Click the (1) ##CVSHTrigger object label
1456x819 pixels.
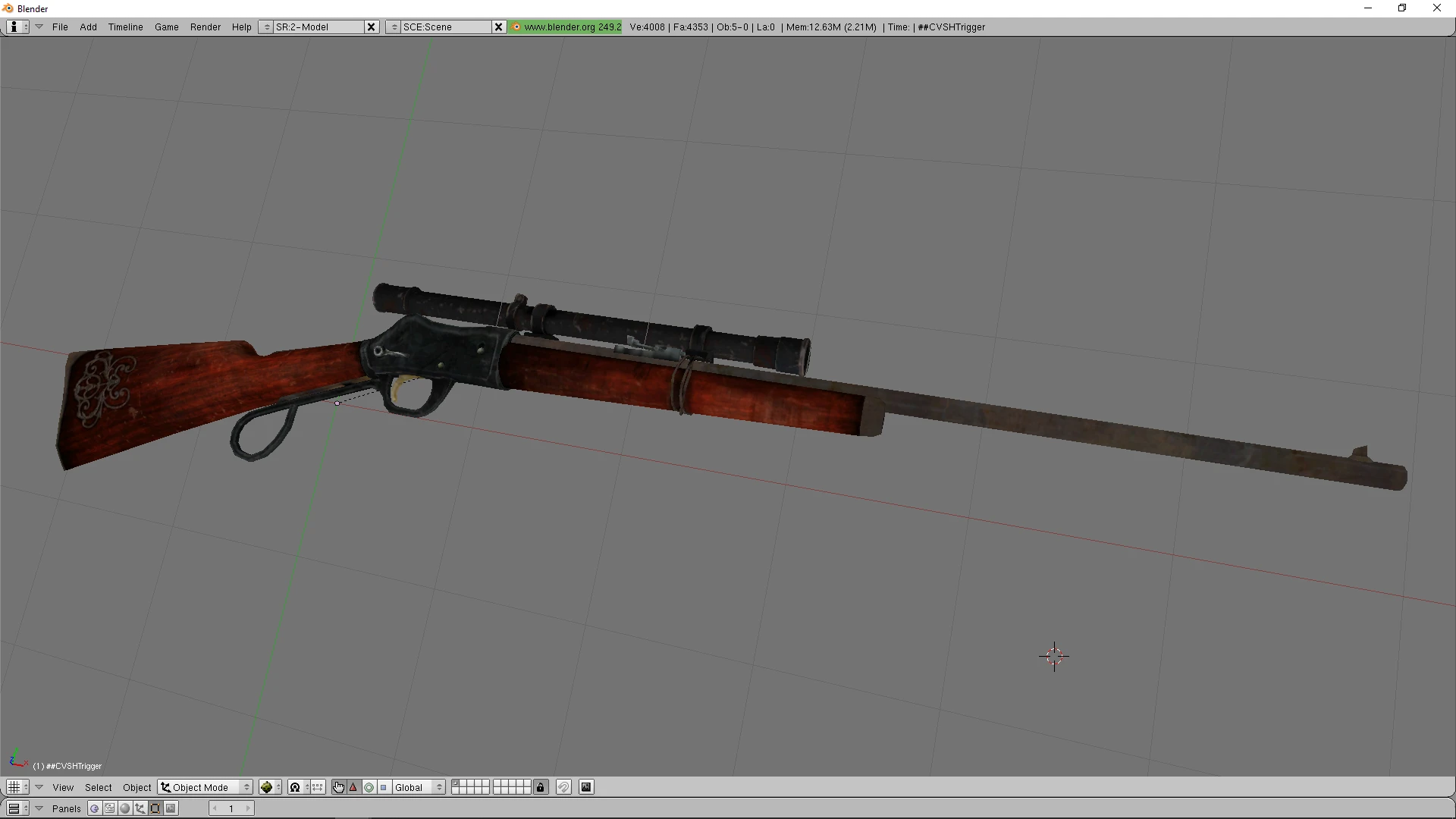click(67, 766)
